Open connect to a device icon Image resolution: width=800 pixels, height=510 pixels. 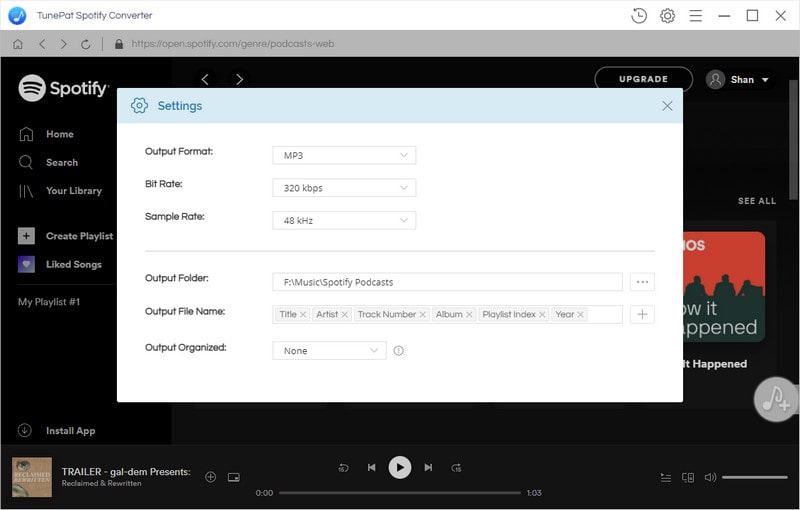(688, 477)
